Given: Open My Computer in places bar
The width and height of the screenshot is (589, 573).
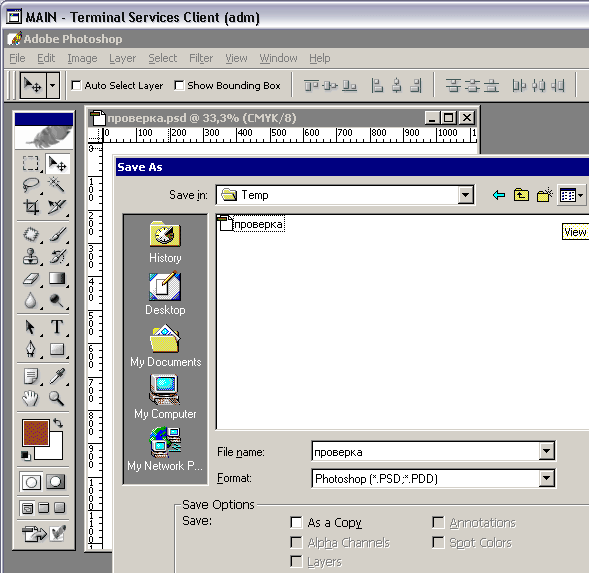Looking at the screenshot, I should point(165,397).
